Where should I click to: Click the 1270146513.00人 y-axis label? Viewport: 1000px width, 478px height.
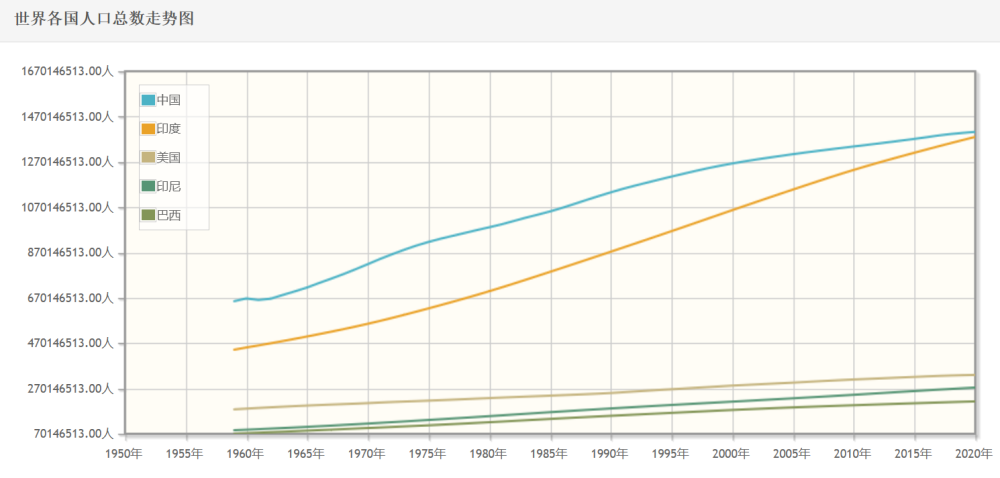click(x=67, y=162)
